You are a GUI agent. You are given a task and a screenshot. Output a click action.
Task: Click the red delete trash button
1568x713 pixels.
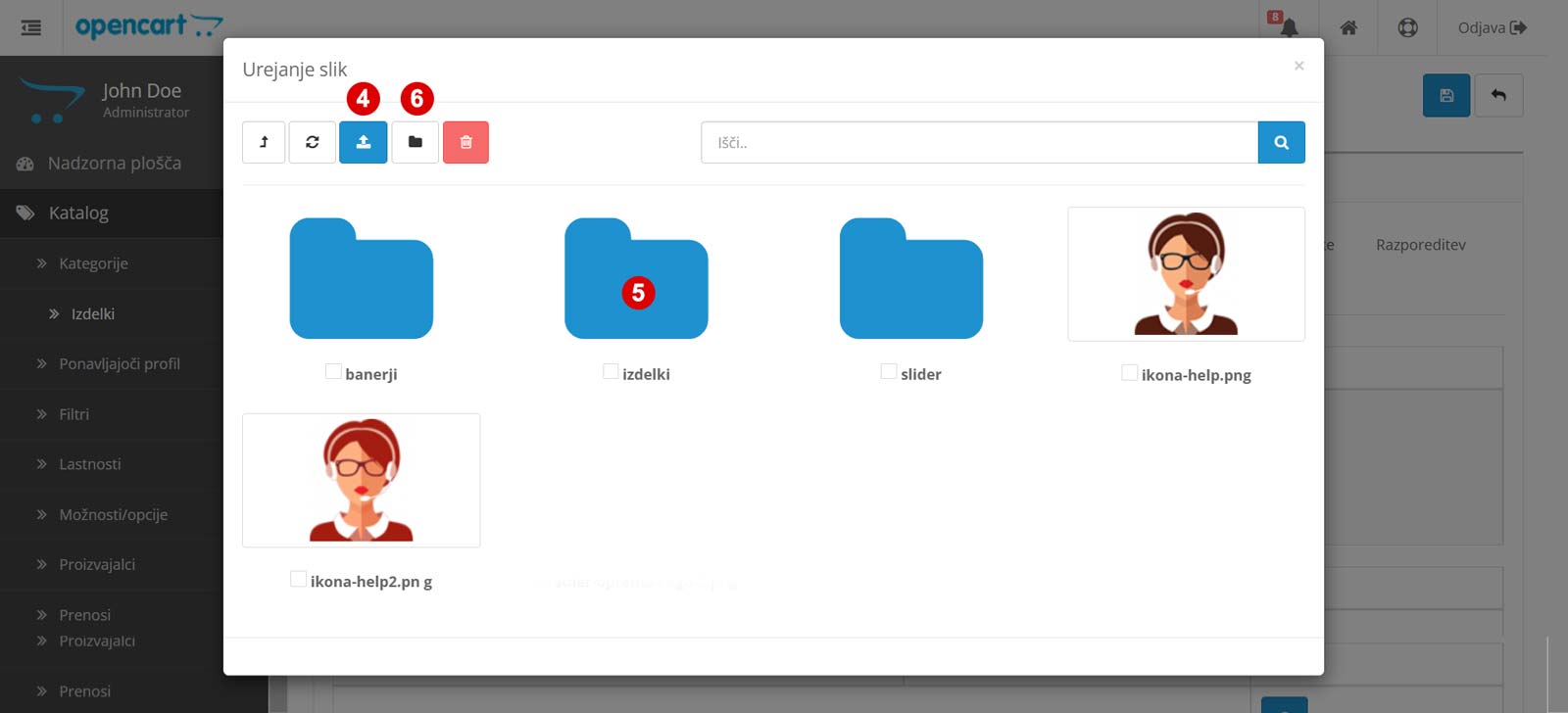pyautogui.click(x=465, y=142)
